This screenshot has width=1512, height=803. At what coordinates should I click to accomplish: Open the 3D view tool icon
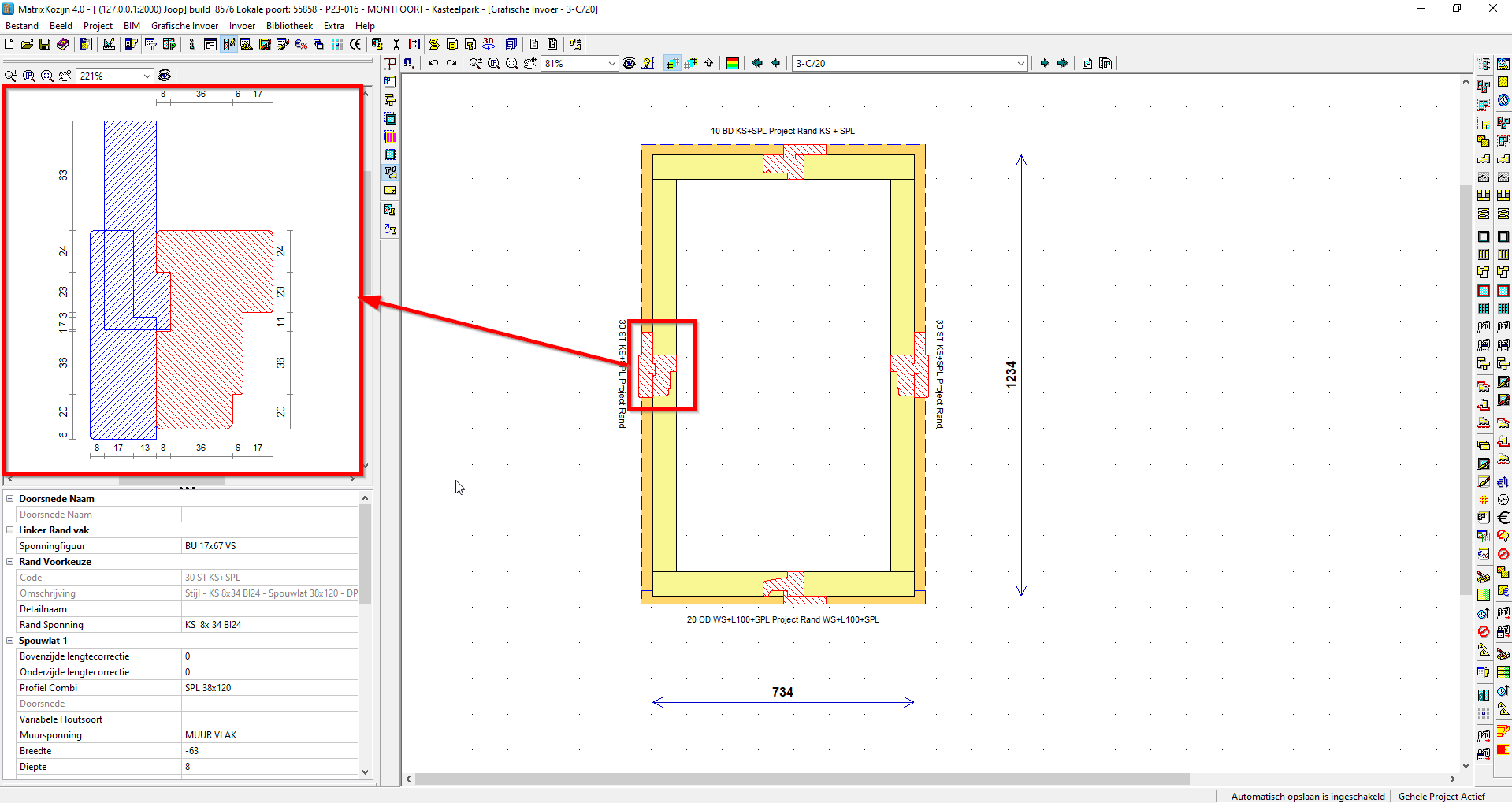tap(489, 44)
